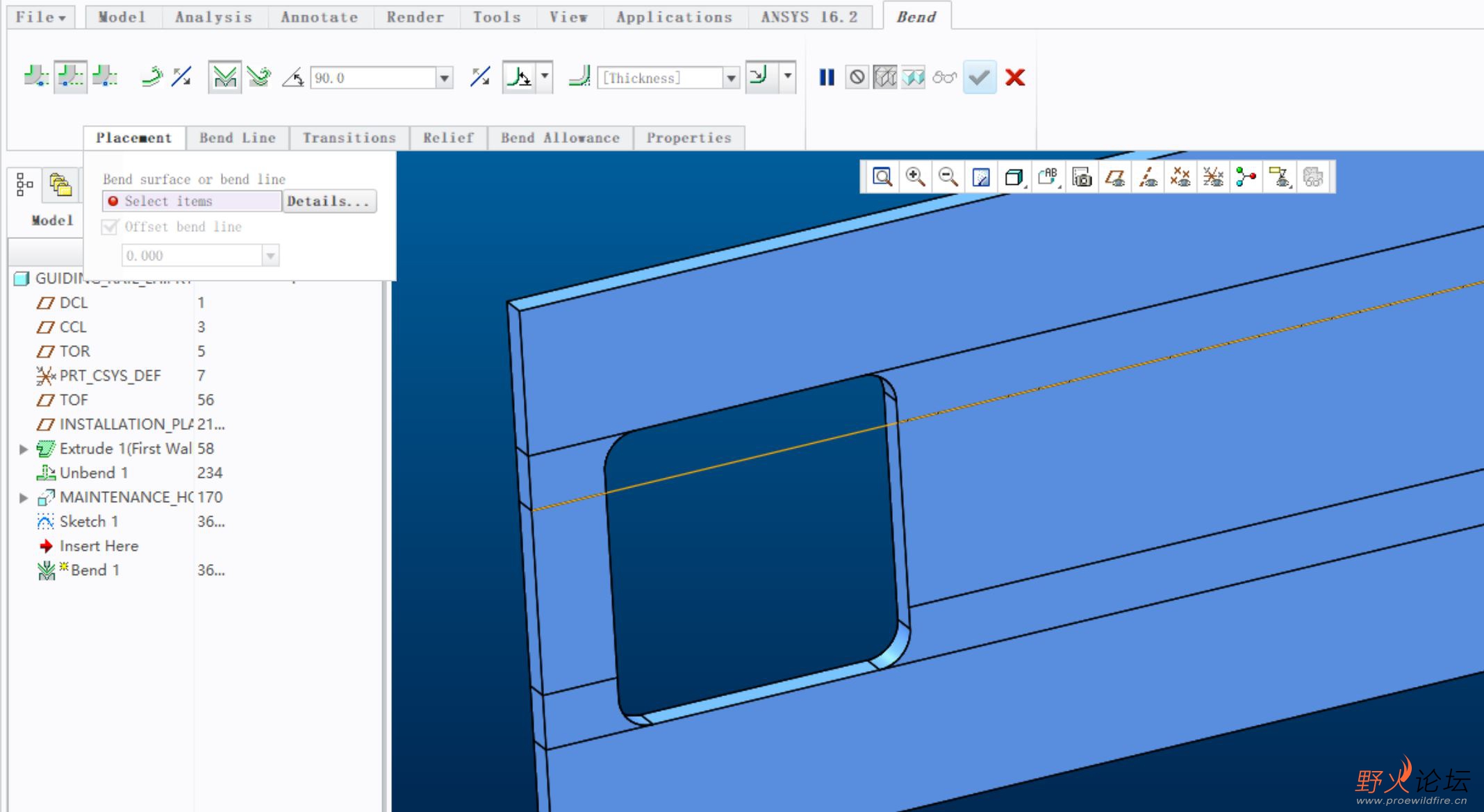Switch to the Analysis ribbon tab
The width and height of the screenshot is (1484, 812).
[x=214, y=17]
